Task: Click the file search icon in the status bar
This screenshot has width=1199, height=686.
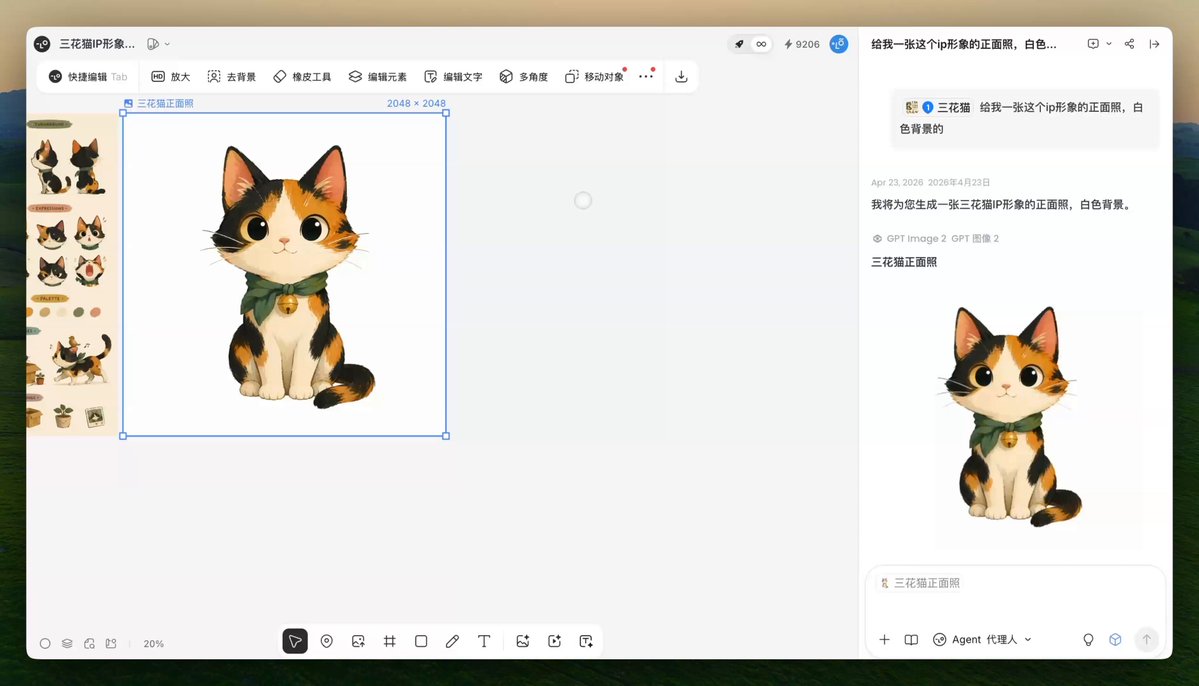Action: click(89, 643)
